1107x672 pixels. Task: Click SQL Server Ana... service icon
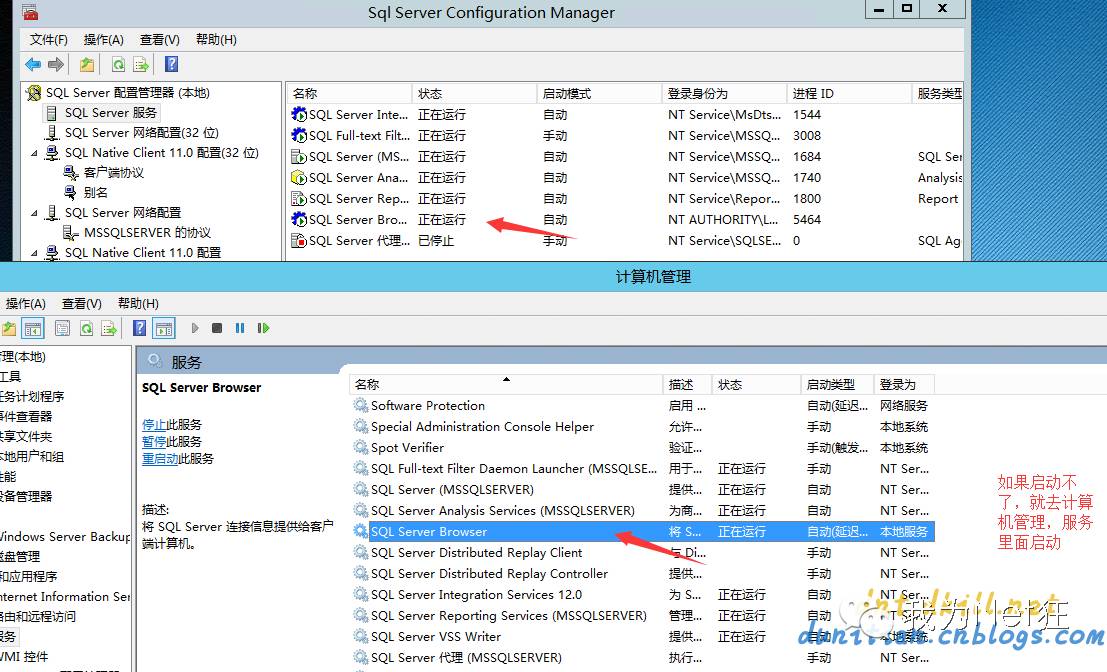[299, 178]
